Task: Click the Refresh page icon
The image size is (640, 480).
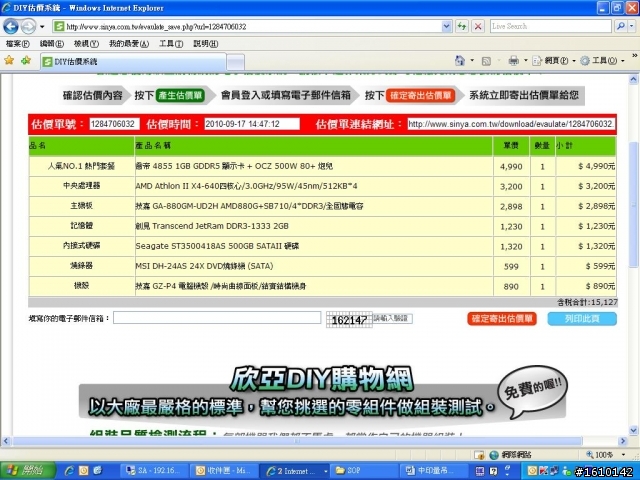Action: coord(462,27)
